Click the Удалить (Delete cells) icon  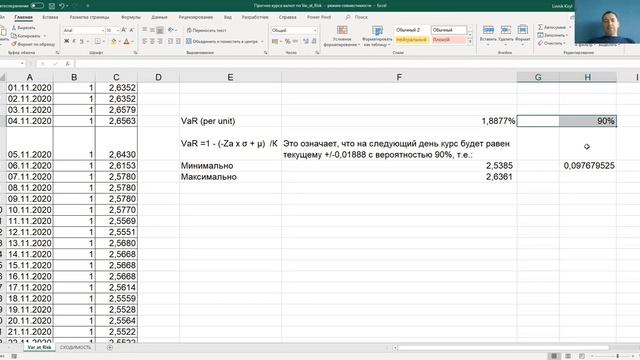505,30
